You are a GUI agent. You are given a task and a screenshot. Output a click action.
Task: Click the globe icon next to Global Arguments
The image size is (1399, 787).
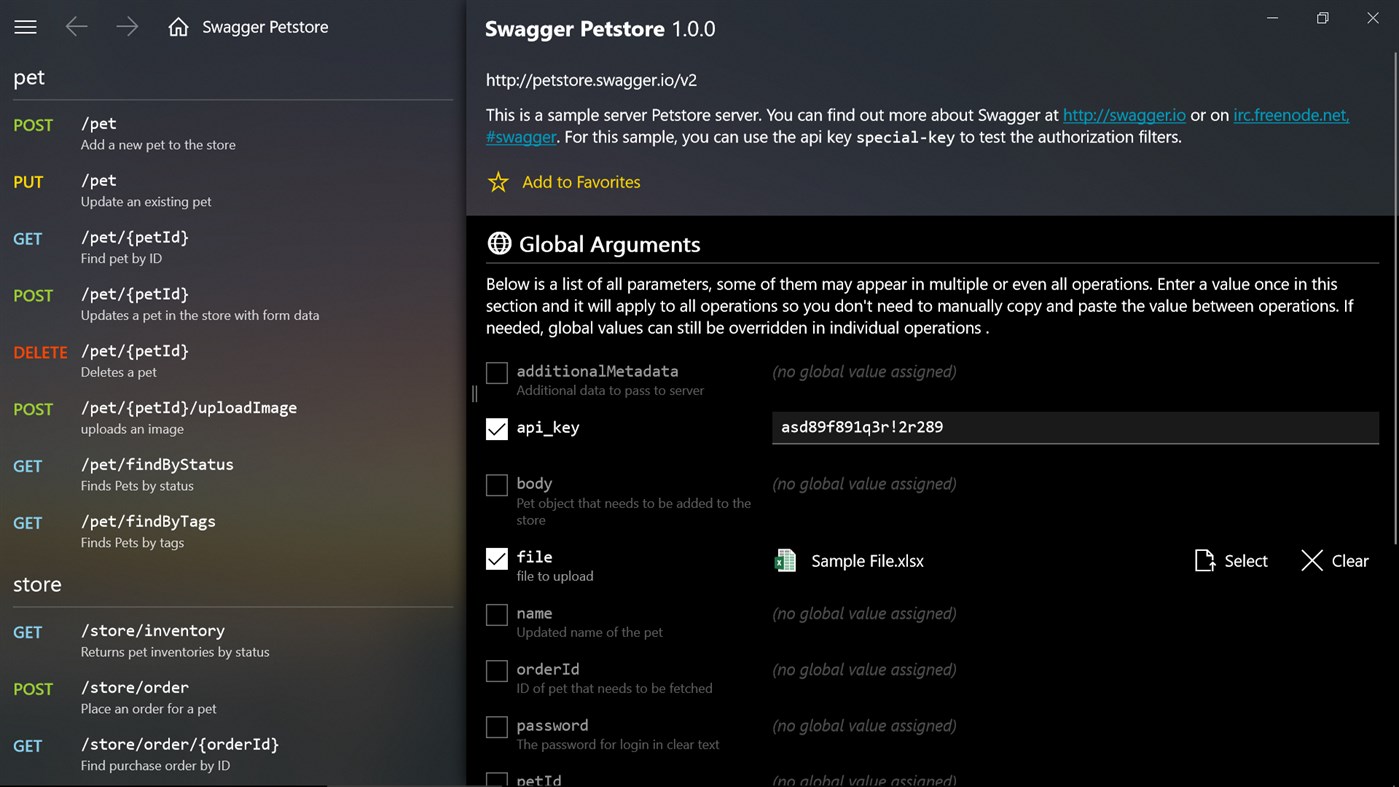498,243
